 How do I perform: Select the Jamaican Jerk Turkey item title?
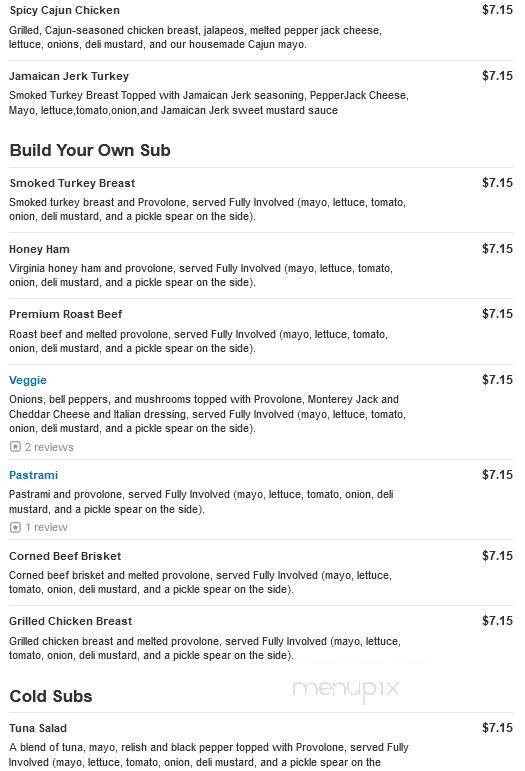(x=69, y=76)
